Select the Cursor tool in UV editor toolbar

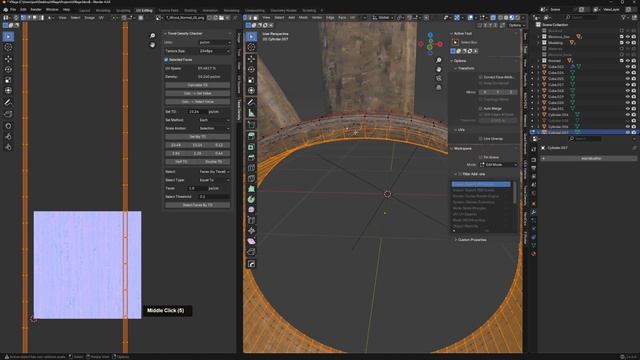tap(8, 47)
